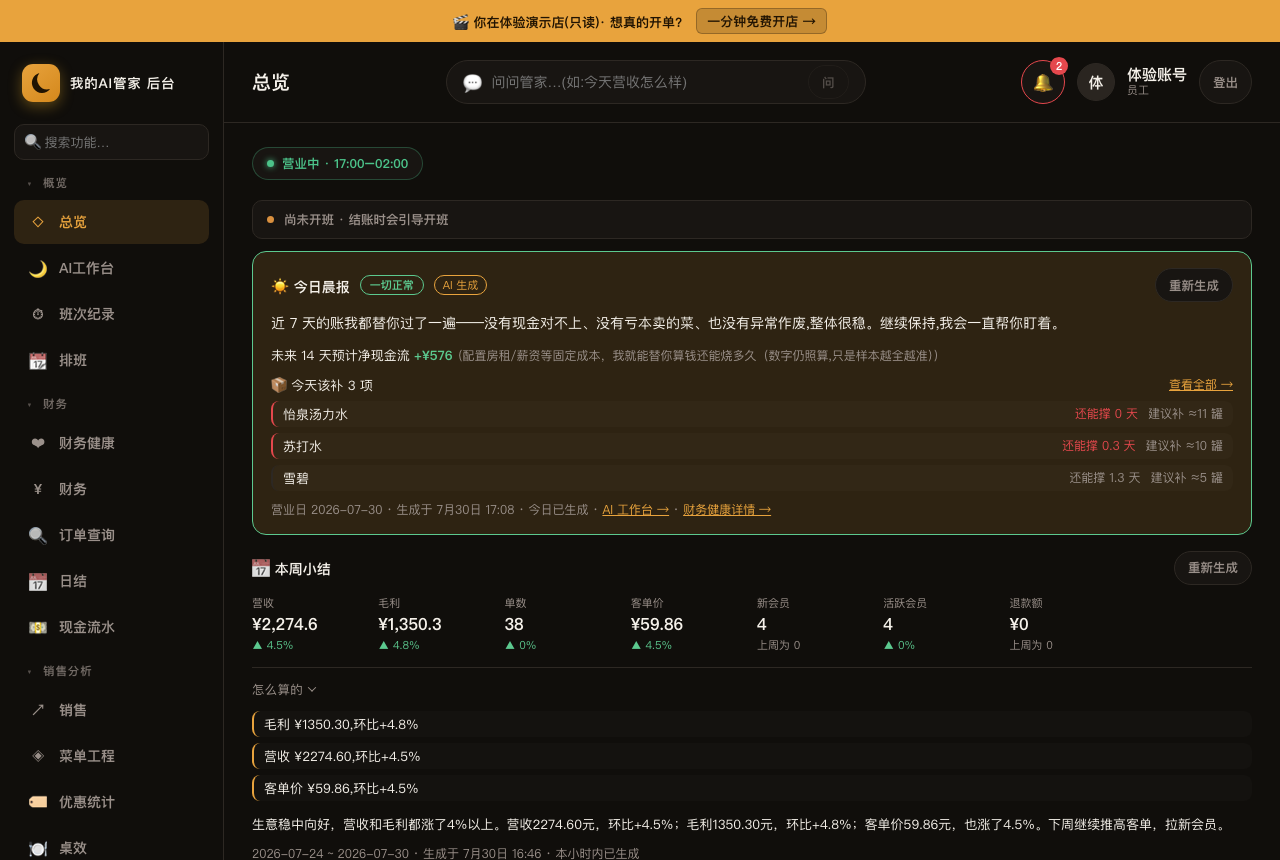This screenshot has height=860, width=1280.
Task: Click the 客单价 ¥59.86,环比+4.5% row
Action: [752, 788]
